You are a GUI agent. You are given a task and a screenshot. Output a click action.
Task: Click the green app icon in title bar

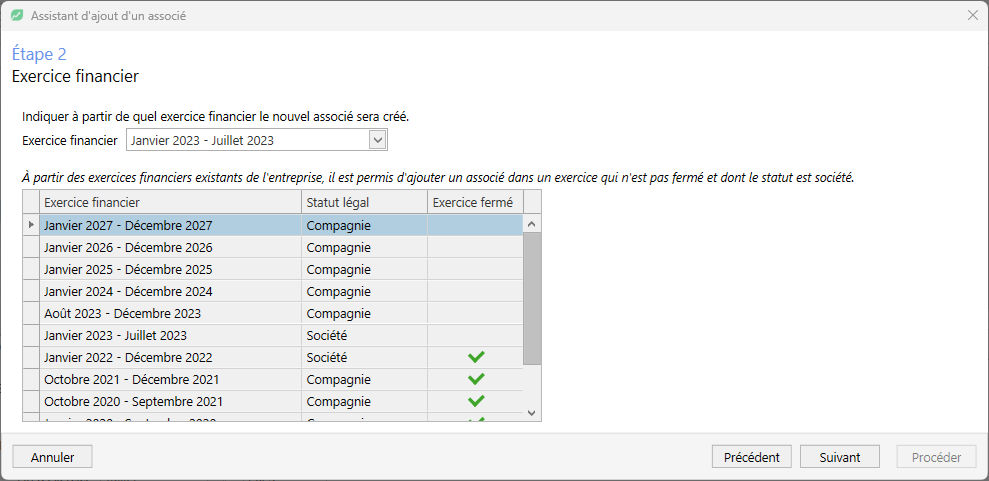pyautogui.click(x=18, y=16)
